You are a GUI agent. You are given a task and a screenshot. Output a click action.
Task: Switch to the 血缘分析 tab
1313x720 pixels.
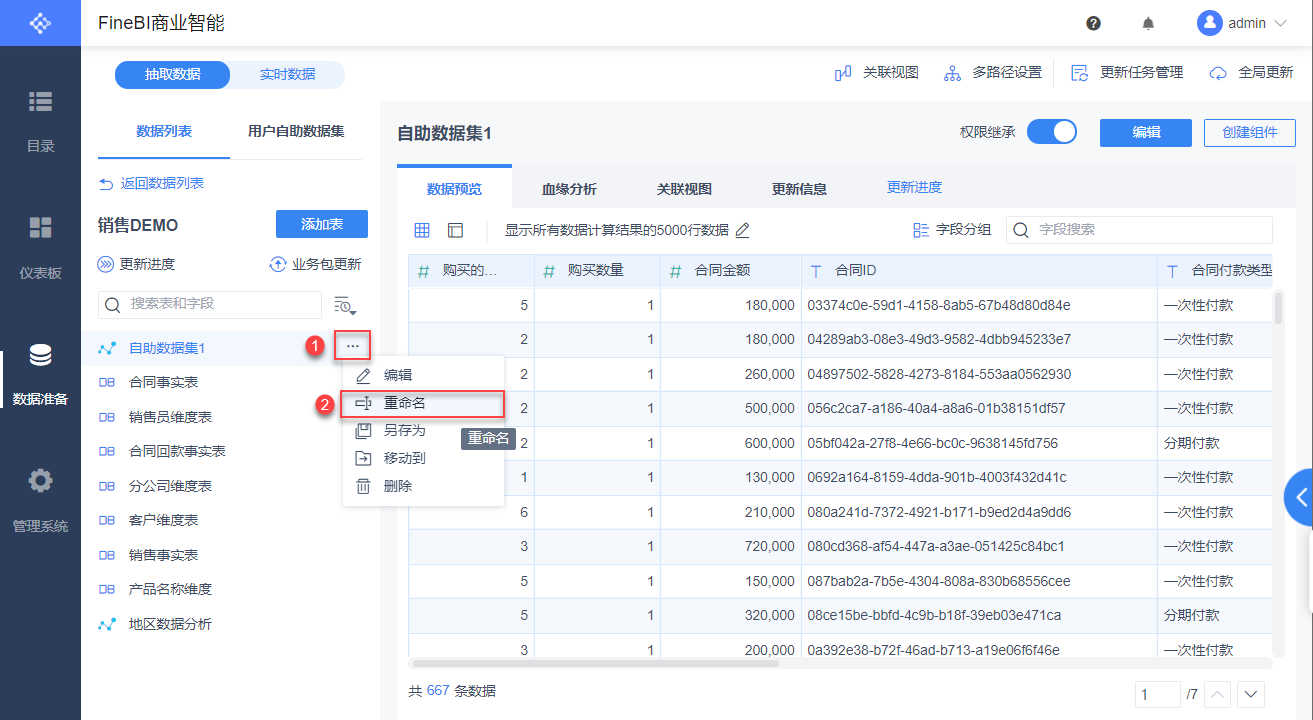click(569, 188)
